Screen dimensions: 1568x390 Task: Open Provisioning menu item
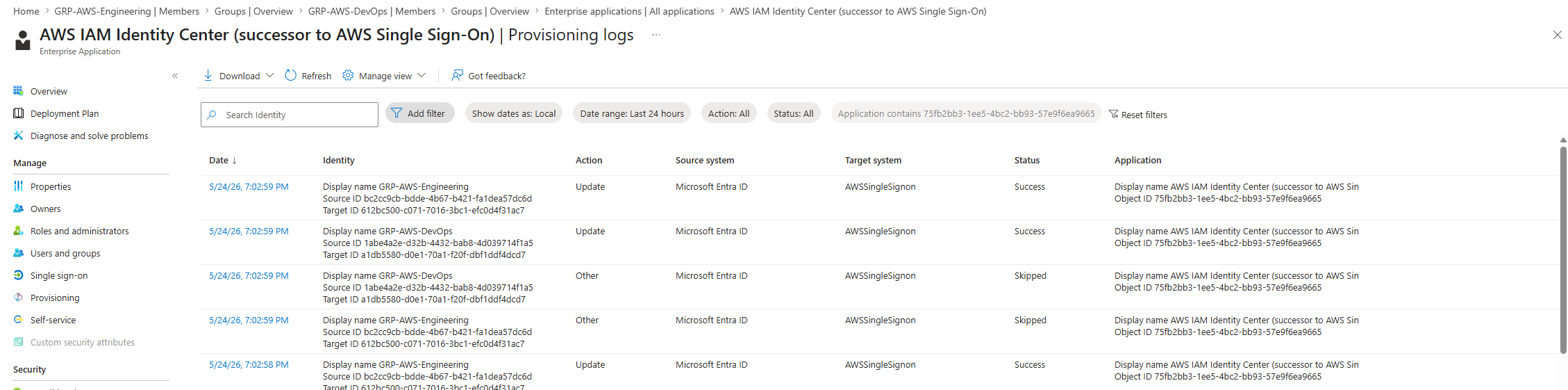(55, 298)
